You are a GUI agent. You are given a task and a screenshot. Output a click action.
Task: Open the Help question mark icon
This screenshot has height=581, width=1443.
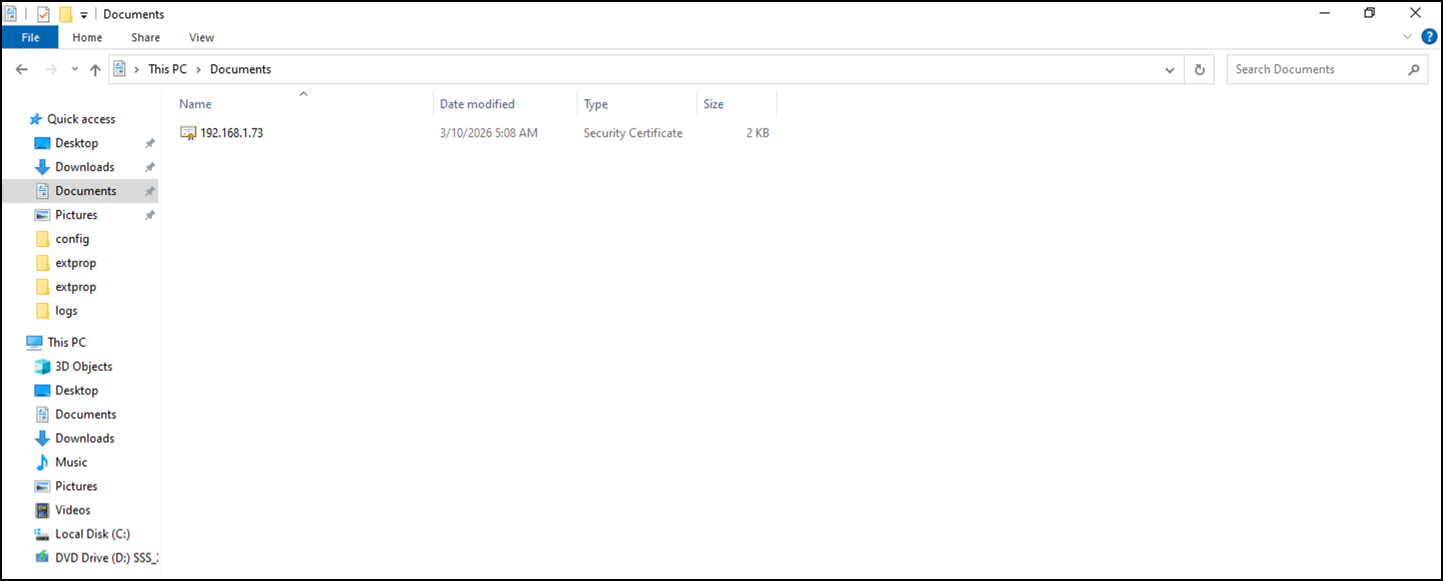(1429, 37)
